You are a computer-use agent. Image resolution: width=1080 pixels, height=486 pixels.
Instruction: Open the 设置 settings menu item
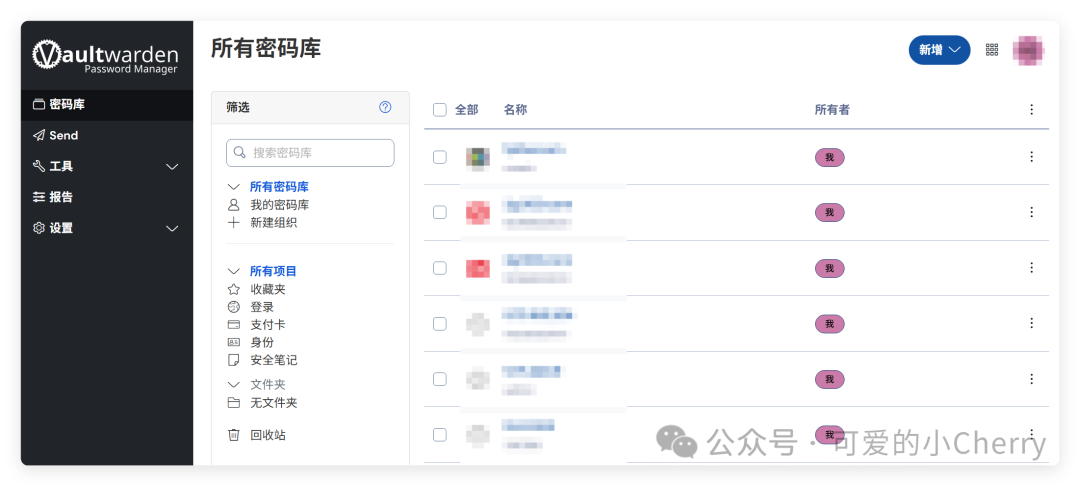107,228
